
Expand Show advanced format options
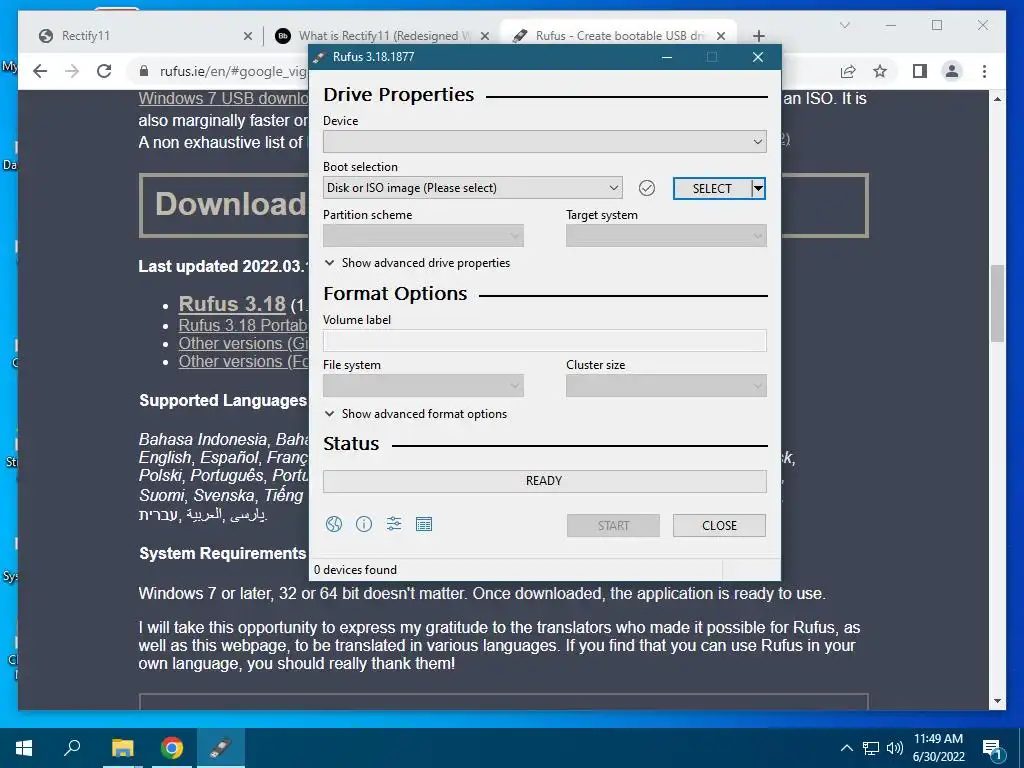pyautogui.click(x=416, y=413)
